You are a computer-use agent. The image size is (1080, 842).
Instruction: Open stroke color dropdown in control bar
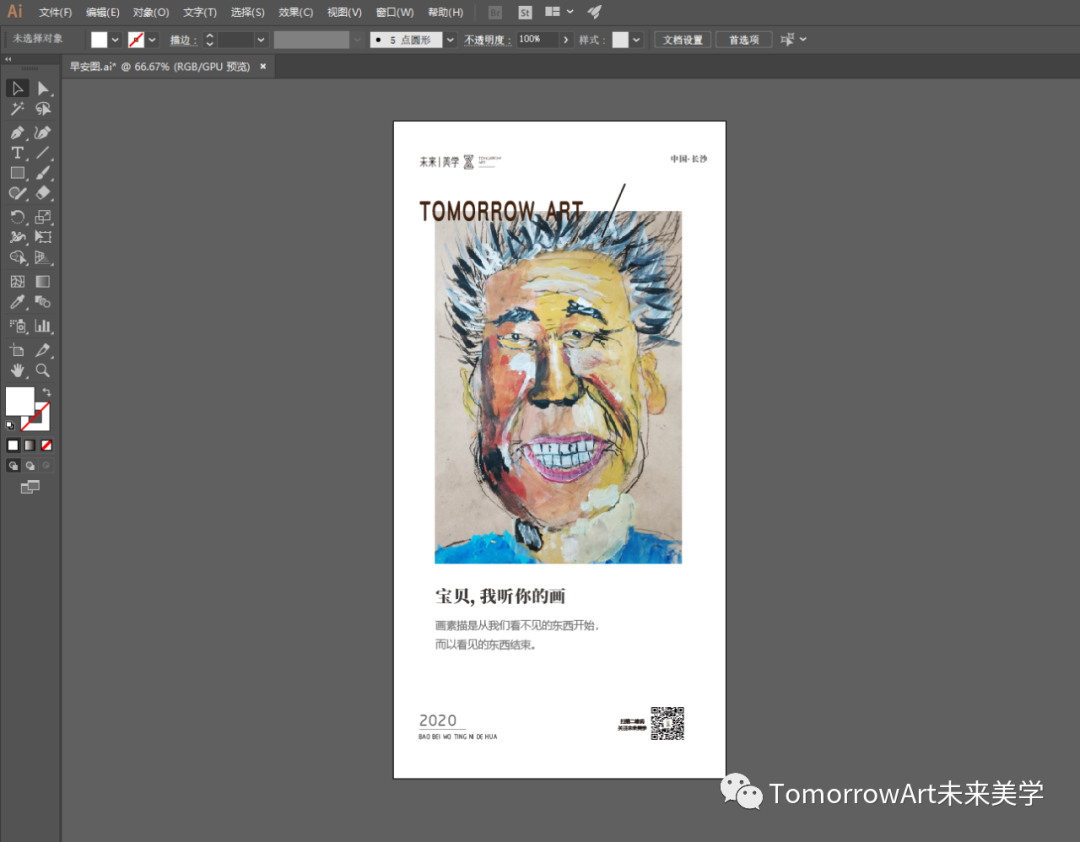click(152, 40)
